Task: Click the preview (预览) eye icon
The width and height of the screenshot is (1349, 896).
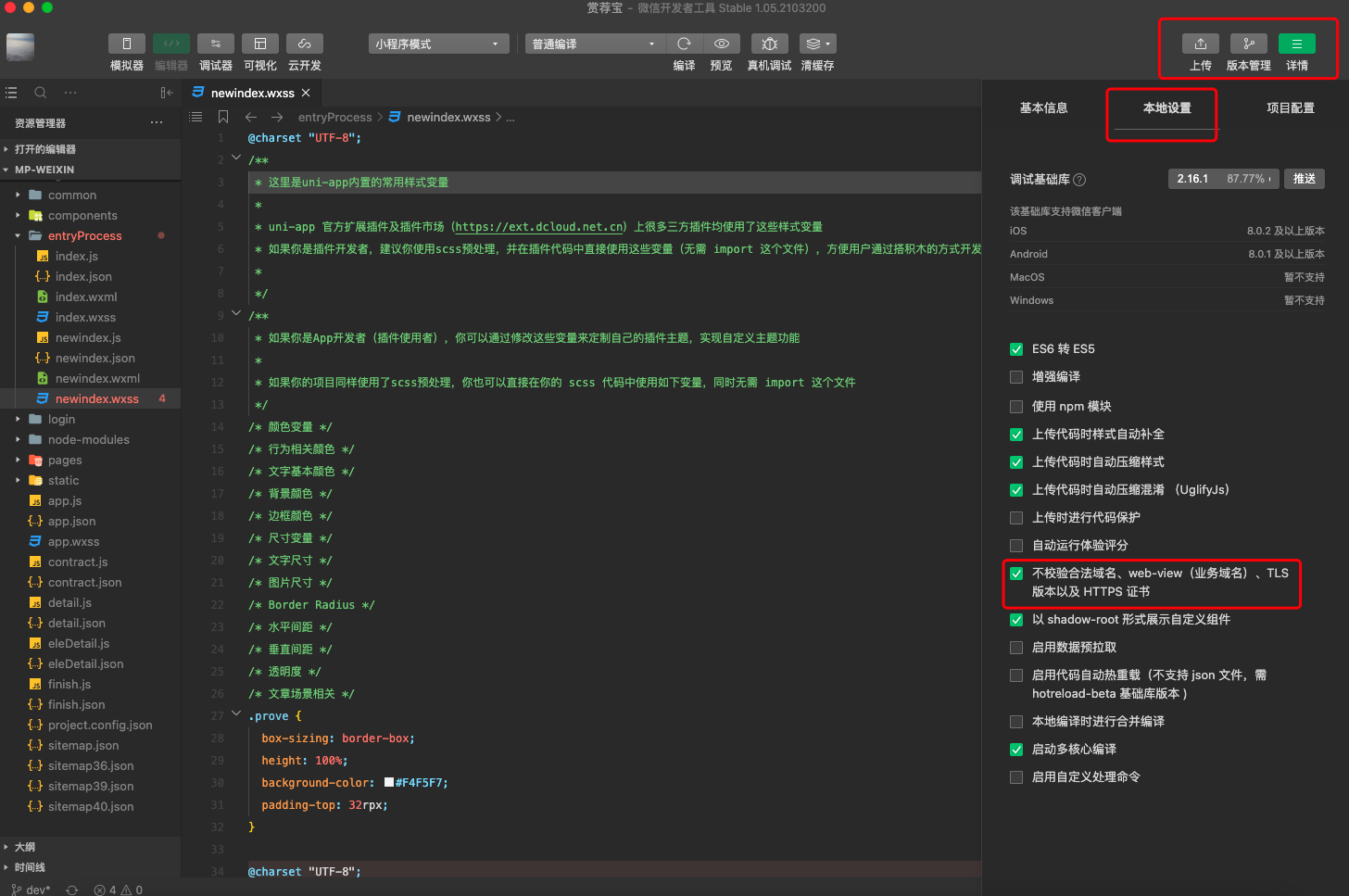Action: click(721, 44)
